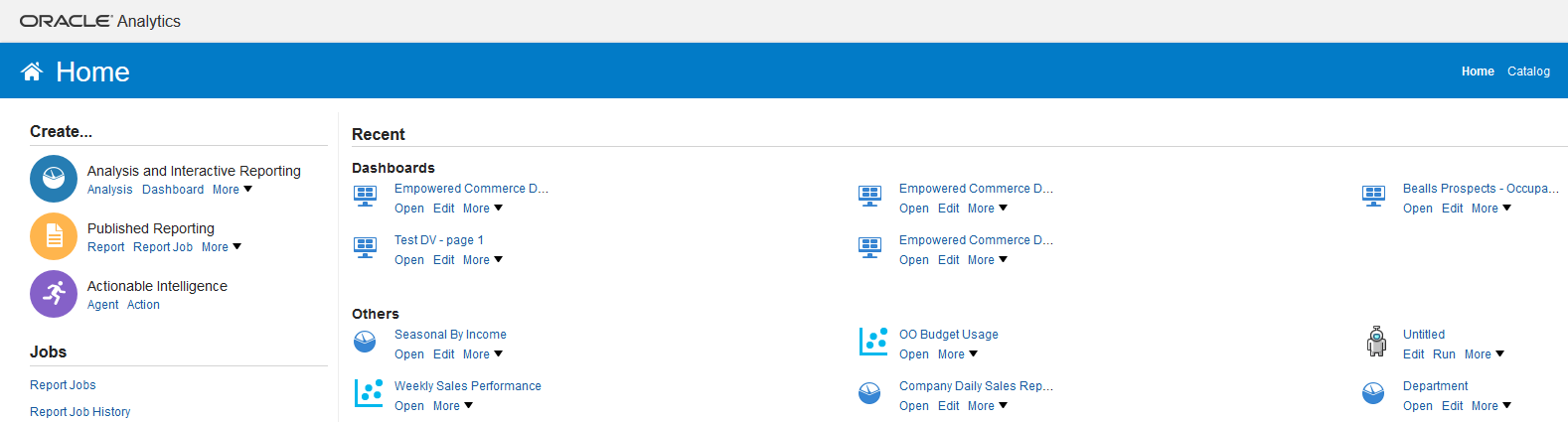This screenshot has width=1568, height=422.
Task: Click Open under Company Daily Sales Rep
Action: click(914, 406)
